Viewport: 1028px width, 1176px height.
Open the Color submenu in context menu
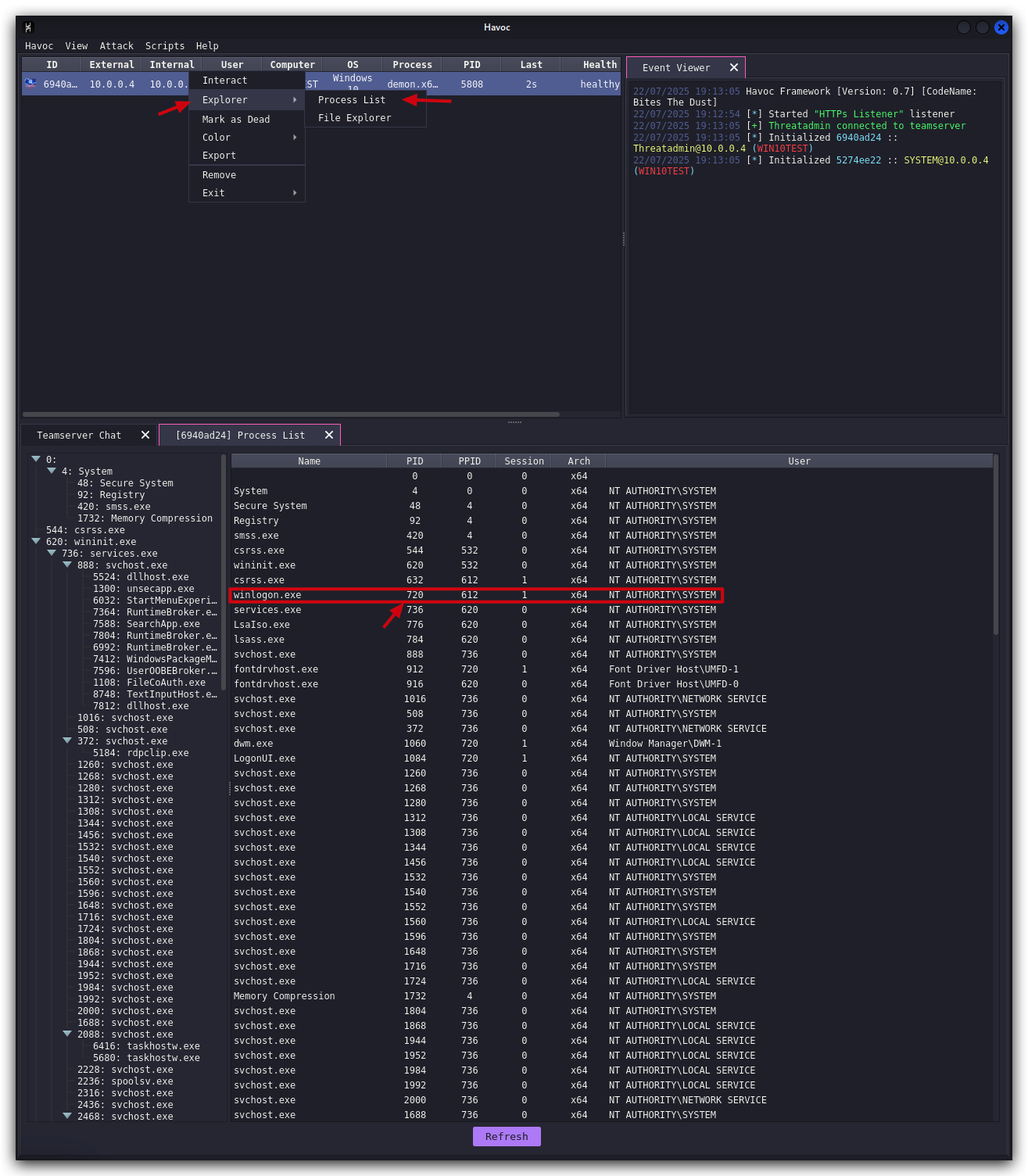pos(247,138)
